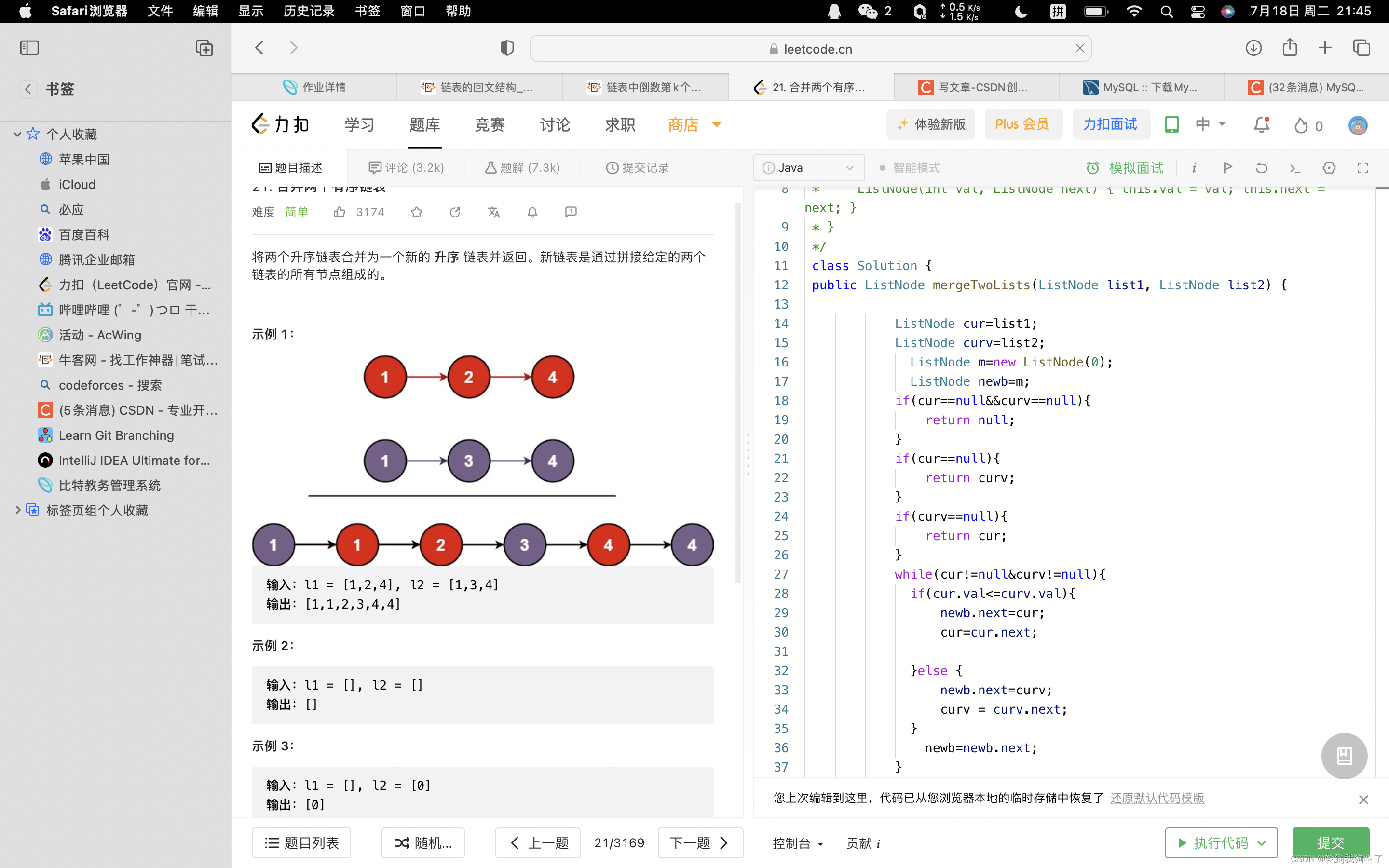Click the 模拟面试 button
Viewport: 1389px width, 868px height.
point(1125,168)
